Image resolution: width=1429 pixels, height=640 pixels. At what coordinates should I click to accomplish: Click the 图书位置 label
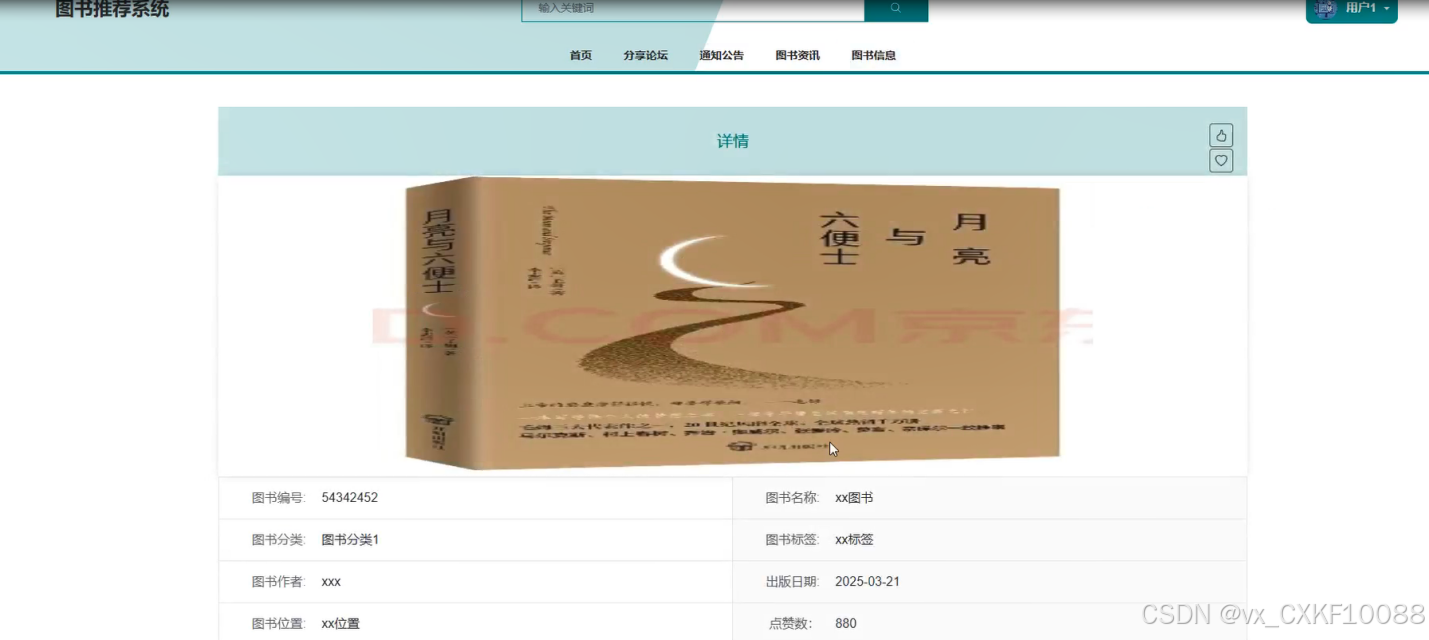tap(278, 624)
